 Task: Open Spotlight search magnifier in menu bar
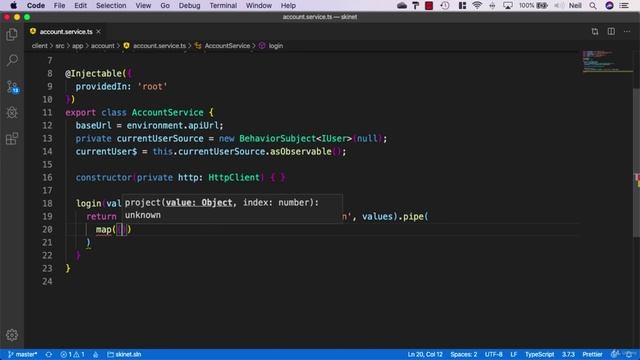pyautogui.click(x=593, y=5)
